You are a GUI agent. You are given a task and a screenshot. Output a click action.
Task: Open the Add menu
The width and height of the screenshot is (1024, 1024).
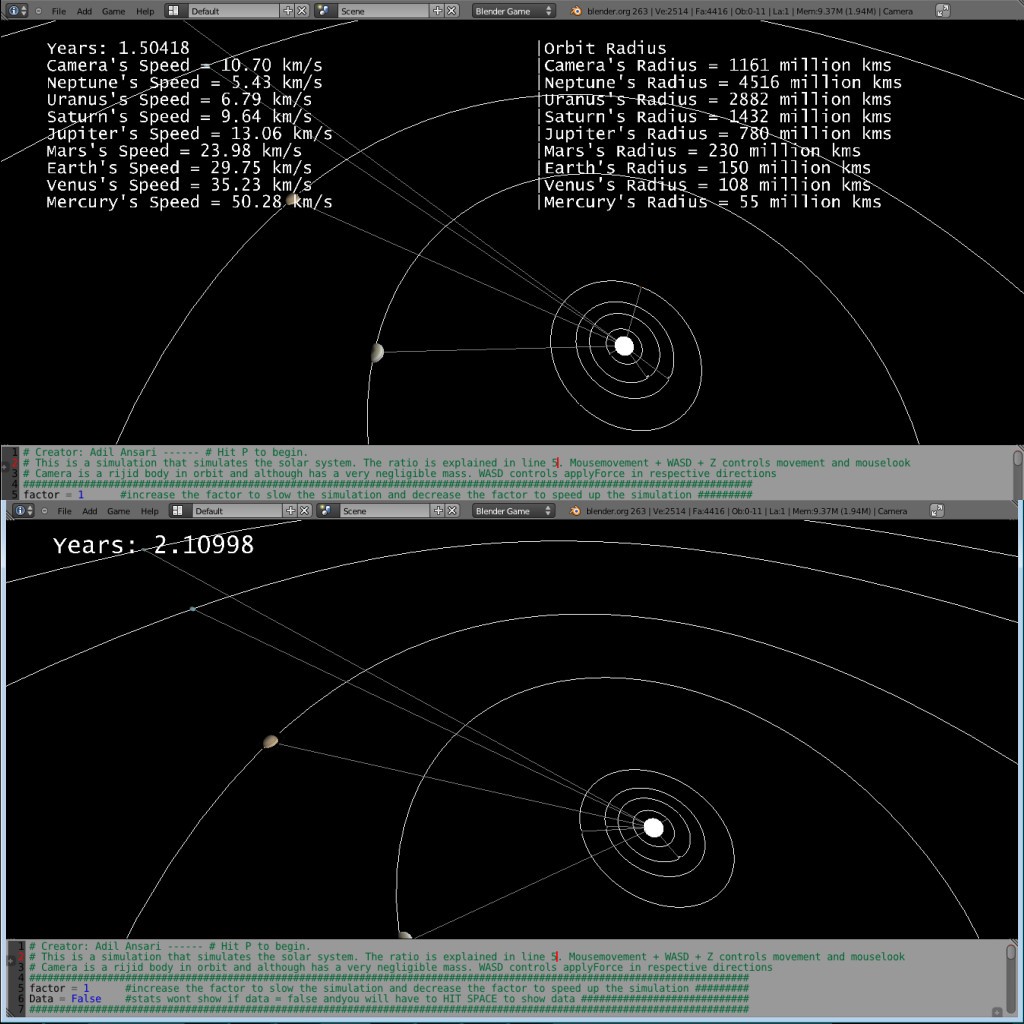(84, 11)
